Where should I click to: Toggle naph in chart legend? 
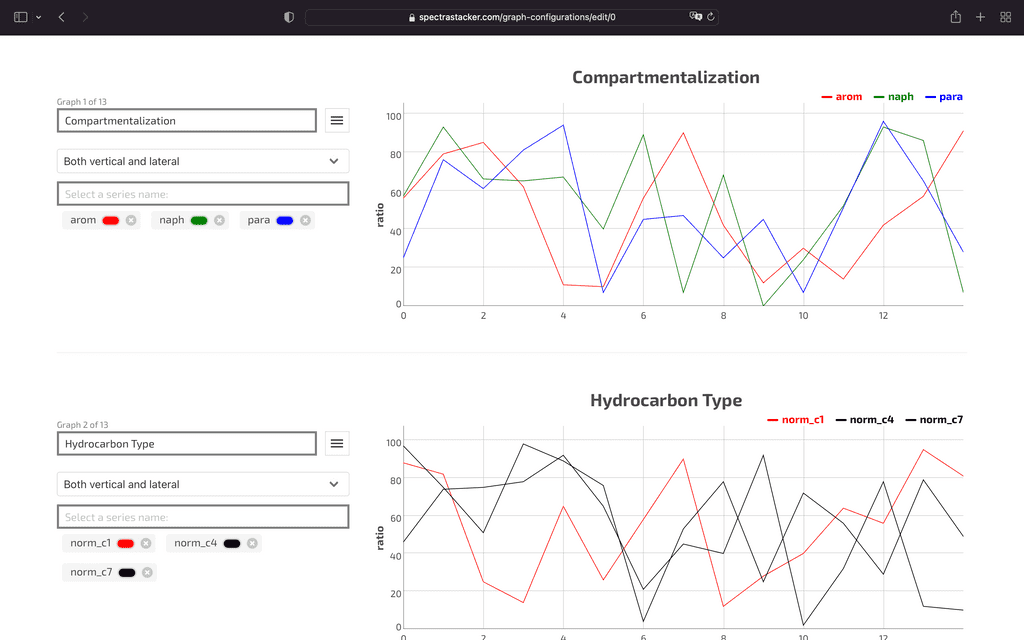tap(893, 97)
